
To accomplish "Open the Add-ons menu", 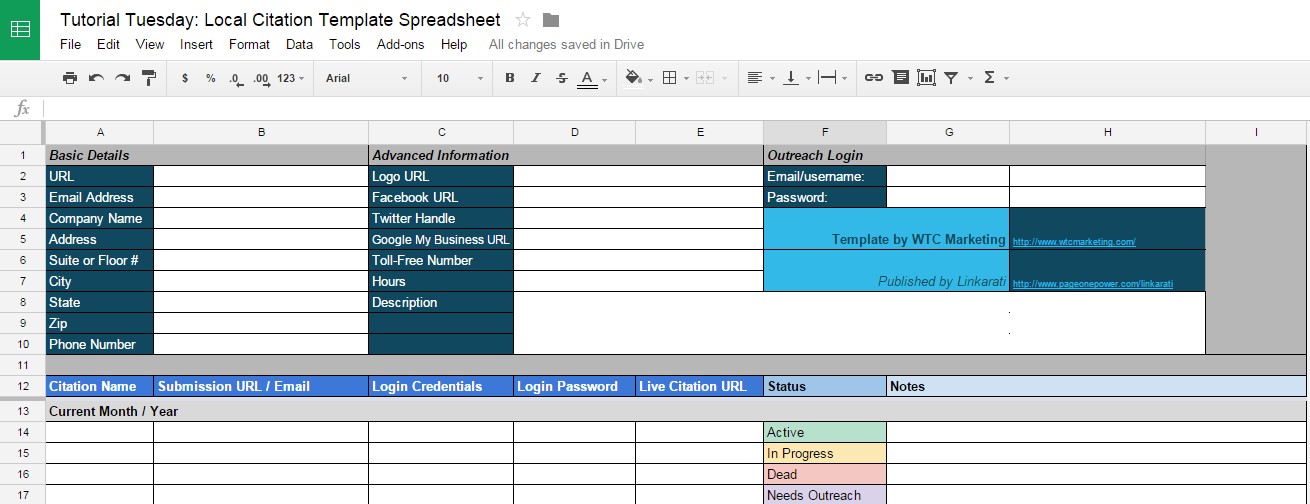I will [400, 44].
